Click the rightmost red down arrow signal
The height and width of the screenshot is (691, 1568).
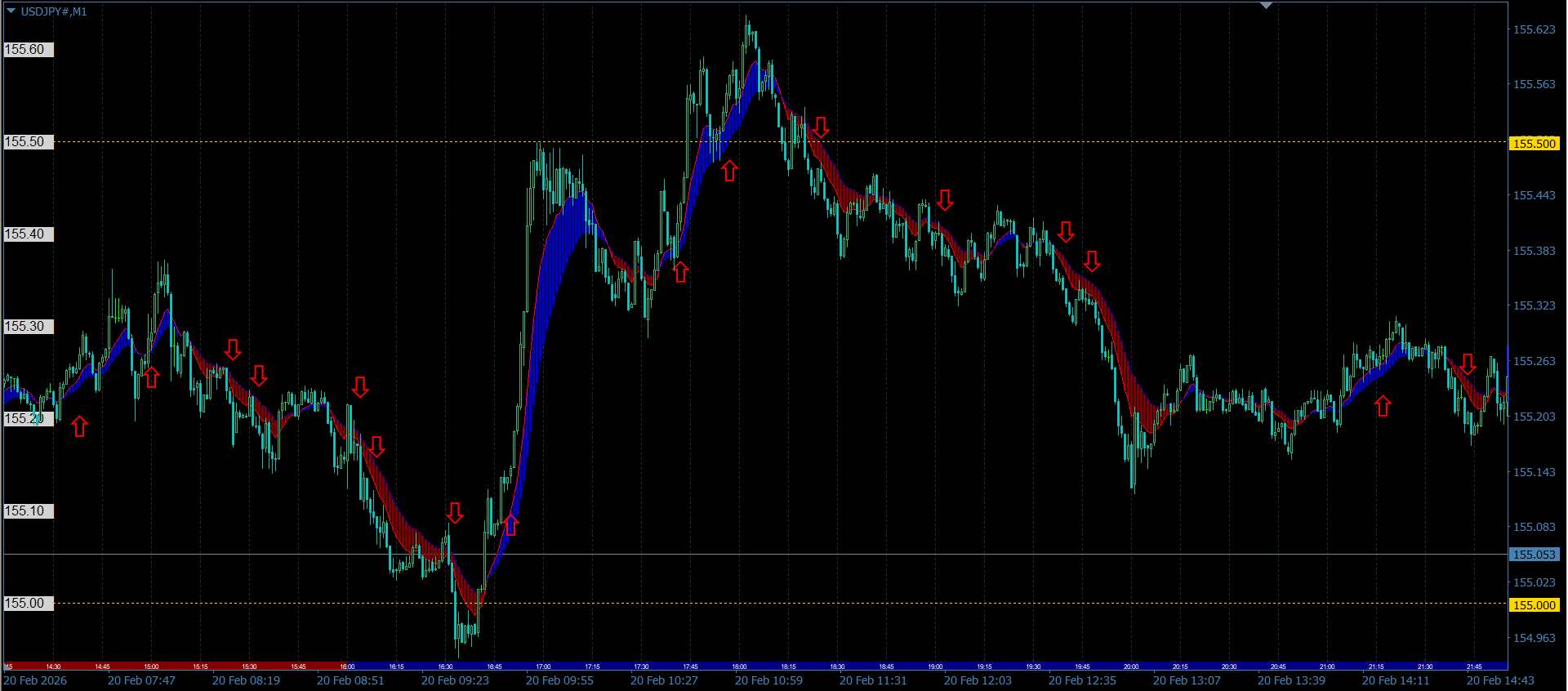point(1468,364)
